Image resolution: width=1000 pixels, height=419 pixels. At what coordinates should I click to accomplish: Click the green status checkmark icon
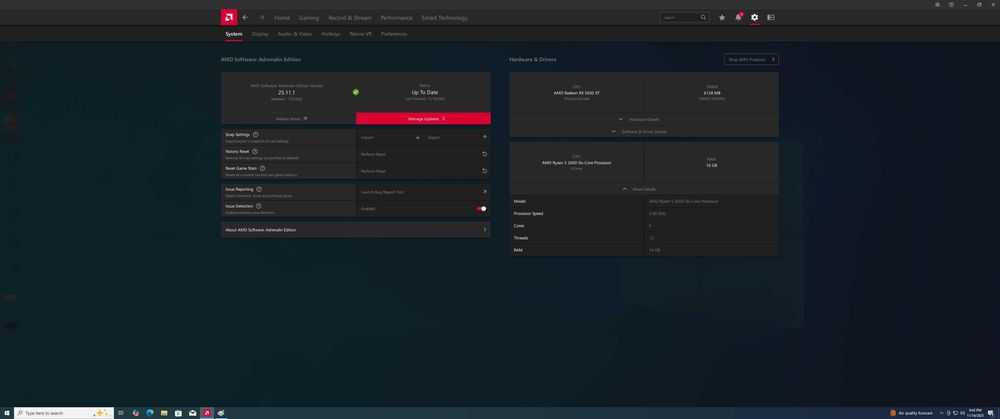pos(356,92)
